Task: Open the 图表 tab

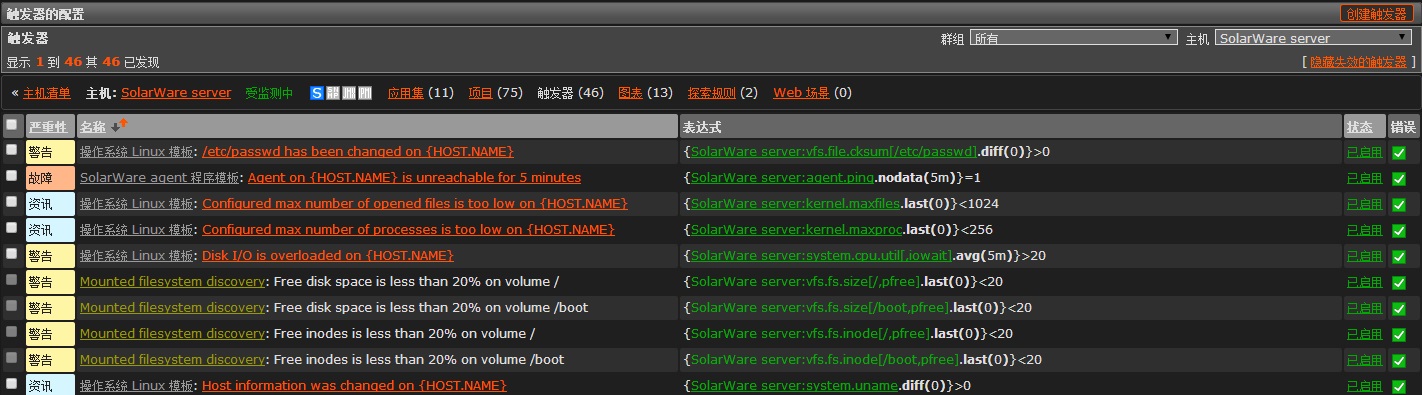Action: (x=630, y=93)
